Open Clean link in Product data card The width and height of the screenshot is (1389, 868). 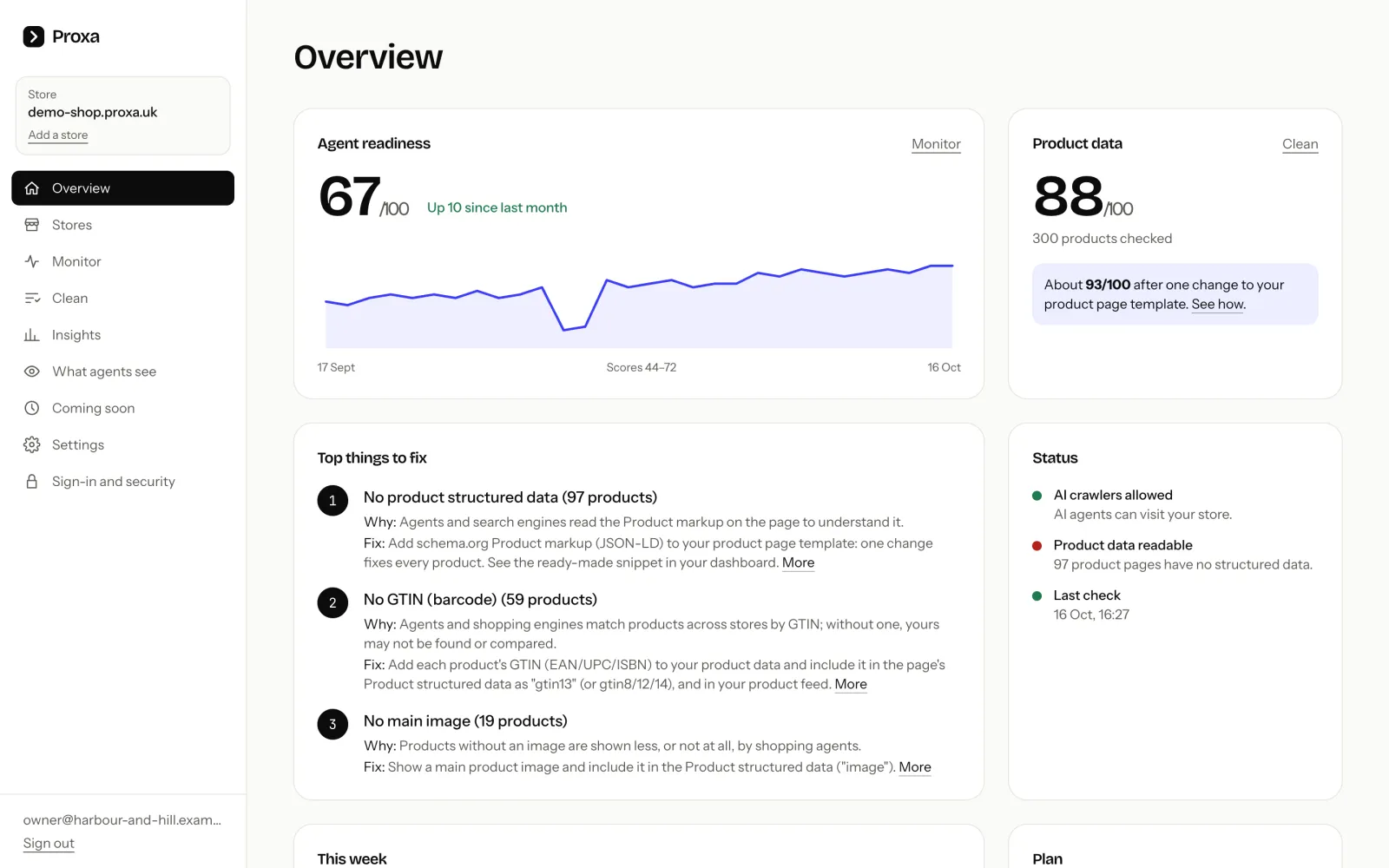[1300, 144]
